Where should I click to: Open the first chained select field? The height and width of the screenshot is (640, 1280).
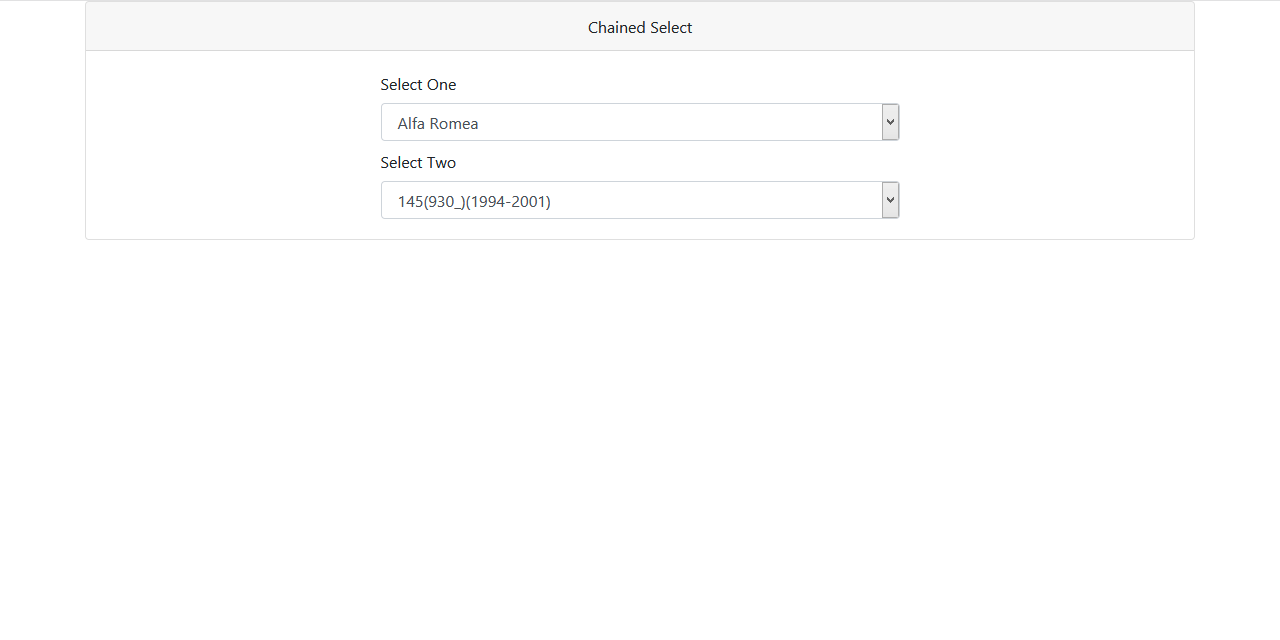coord(640,121)
